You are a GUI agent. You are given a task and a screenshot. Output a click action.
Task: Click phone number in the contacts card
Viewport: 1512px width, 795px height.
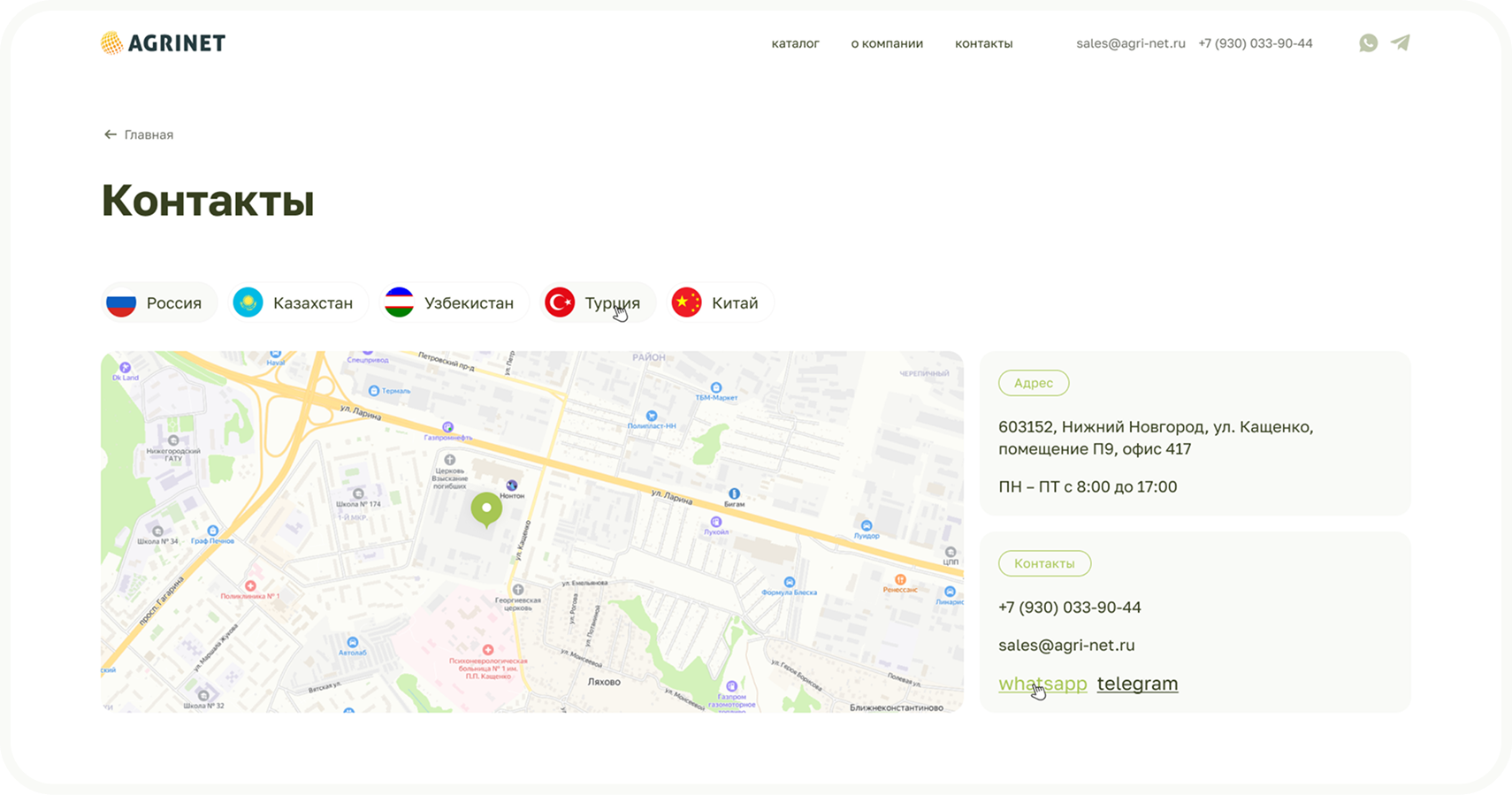point(1069,608)
